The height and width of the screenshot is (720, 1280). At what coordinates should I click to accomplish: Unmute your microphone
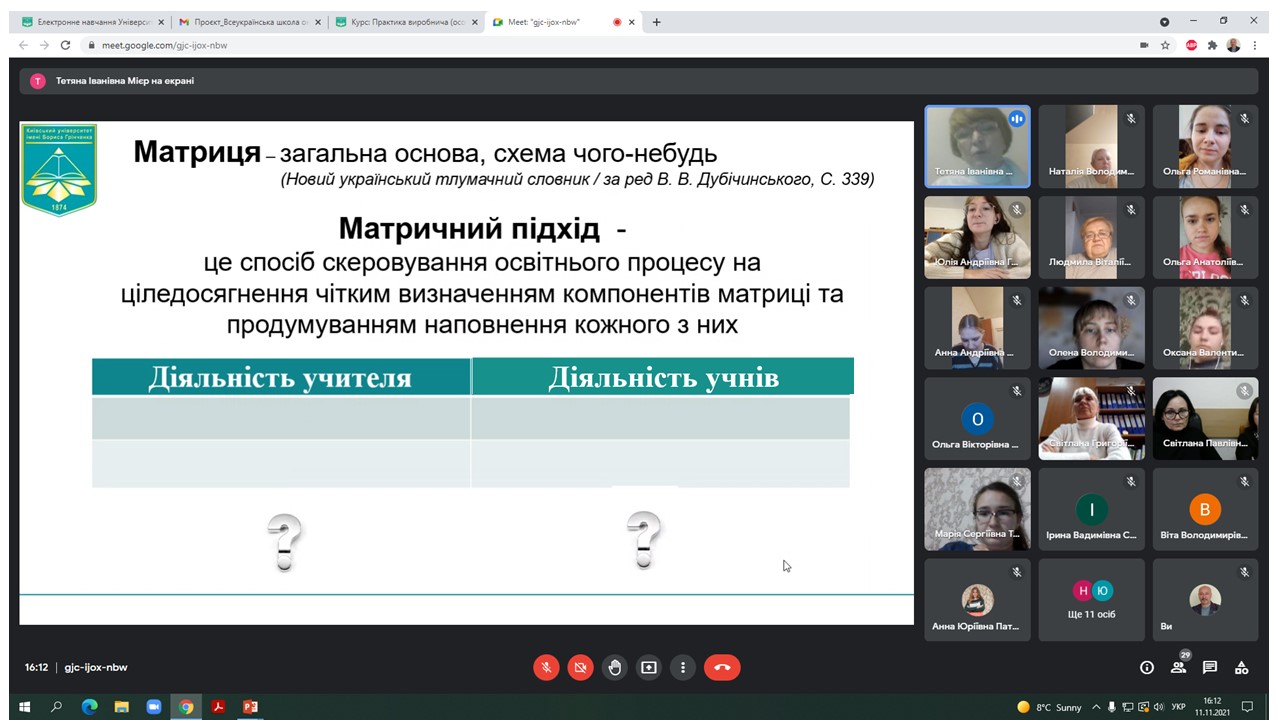(546, 667)
